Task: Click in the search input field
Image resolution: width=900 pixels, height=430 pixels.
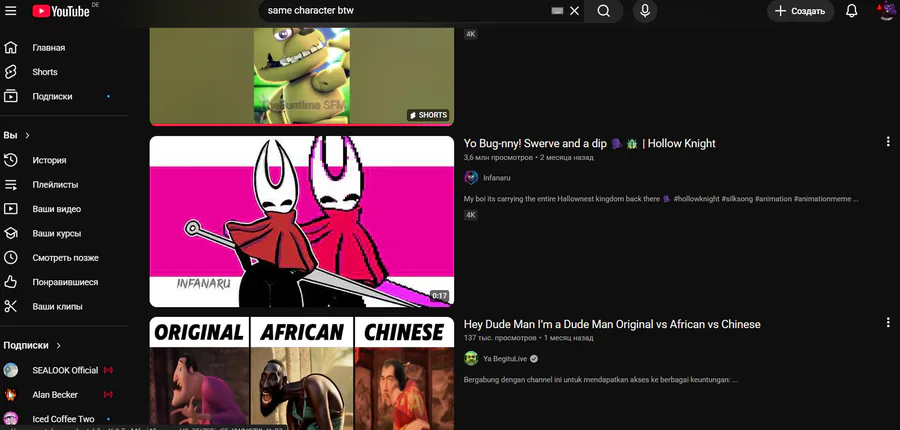Action: [405, 11]
